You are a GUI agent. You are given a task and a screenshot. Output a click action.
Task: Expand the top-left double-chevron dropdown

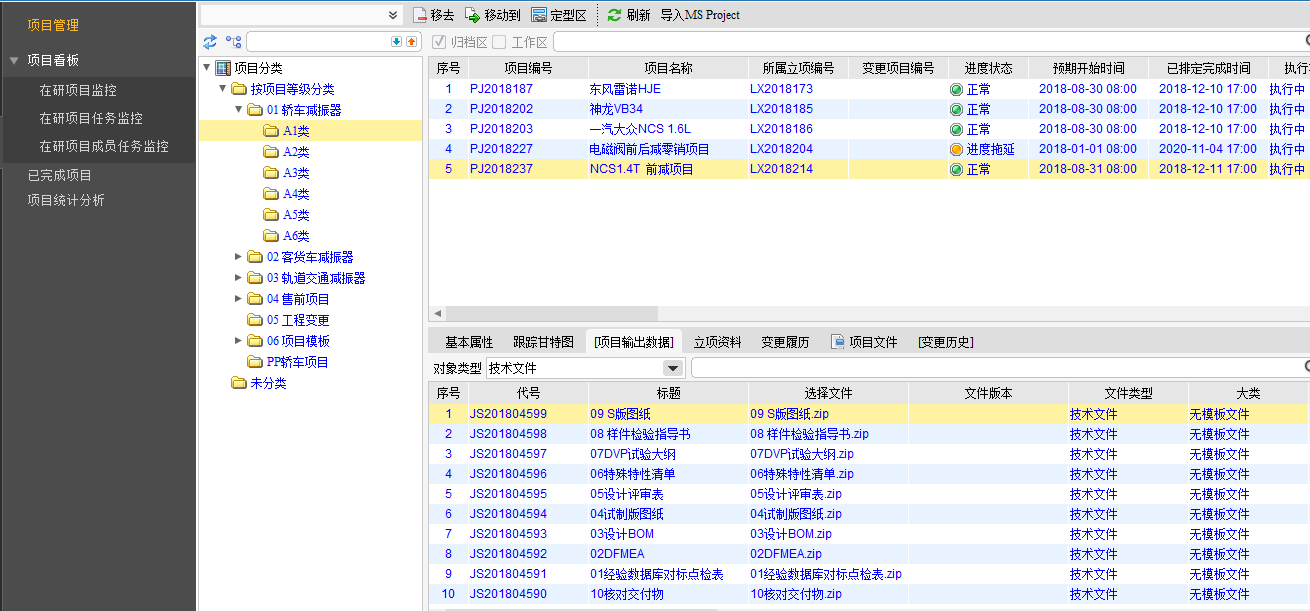click(x=393, y=15)
